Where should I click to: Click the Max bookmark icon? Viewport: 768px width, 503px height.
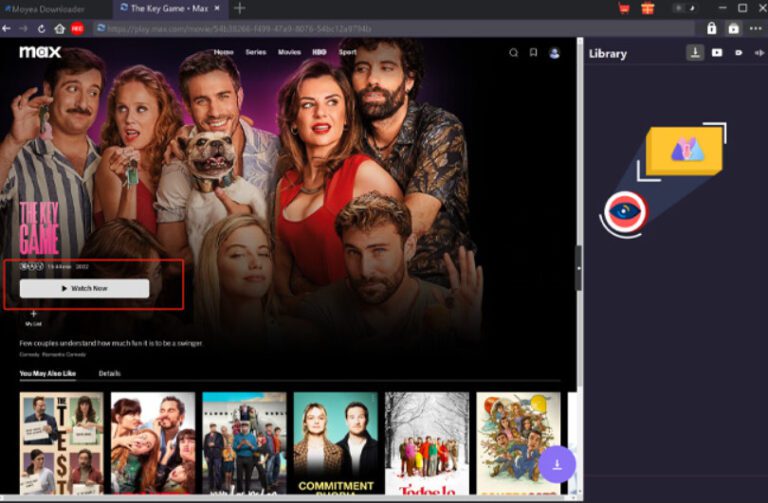click(534, 53)
